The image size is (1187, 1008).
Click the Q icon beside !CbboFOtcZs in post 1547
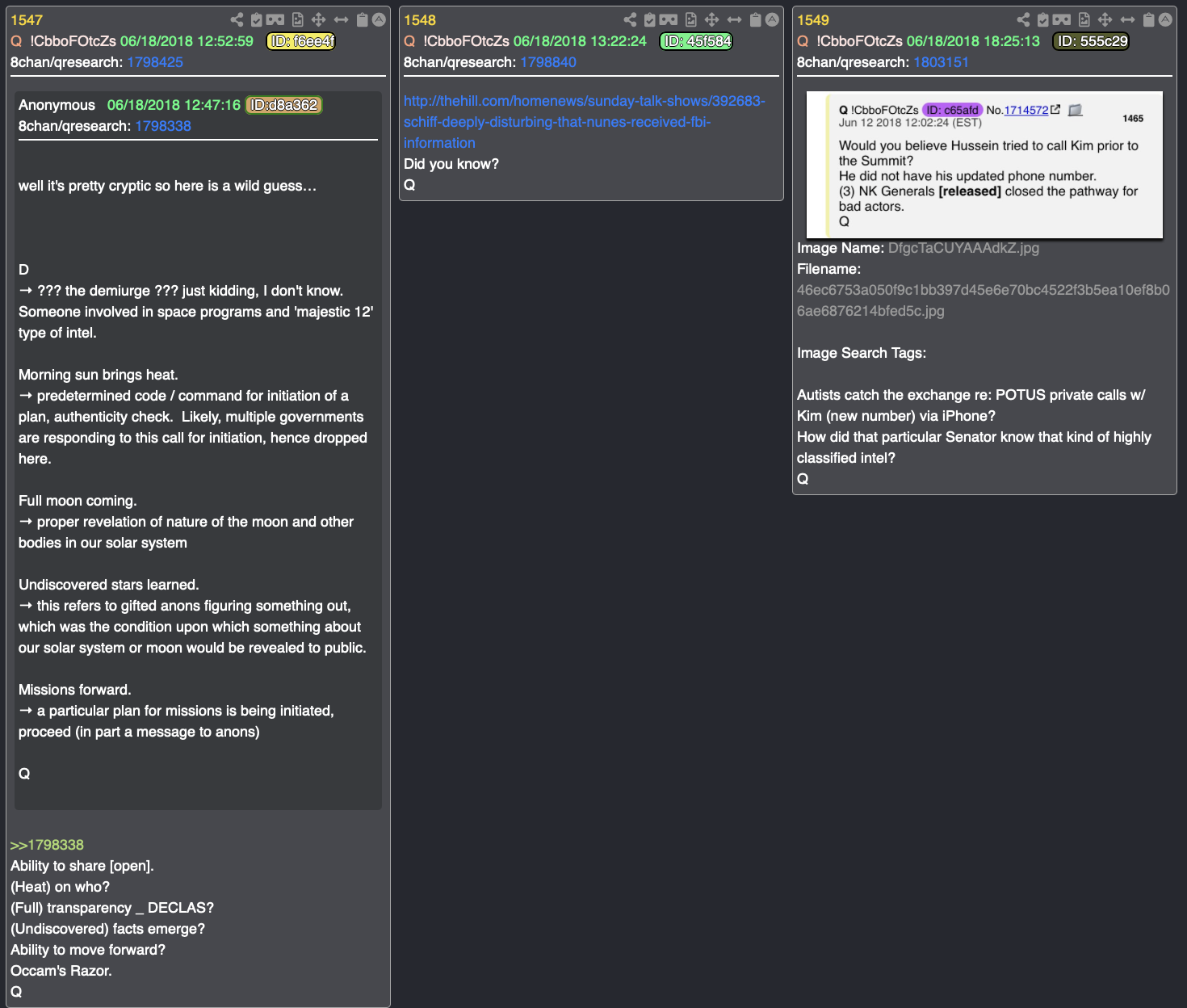16,41
